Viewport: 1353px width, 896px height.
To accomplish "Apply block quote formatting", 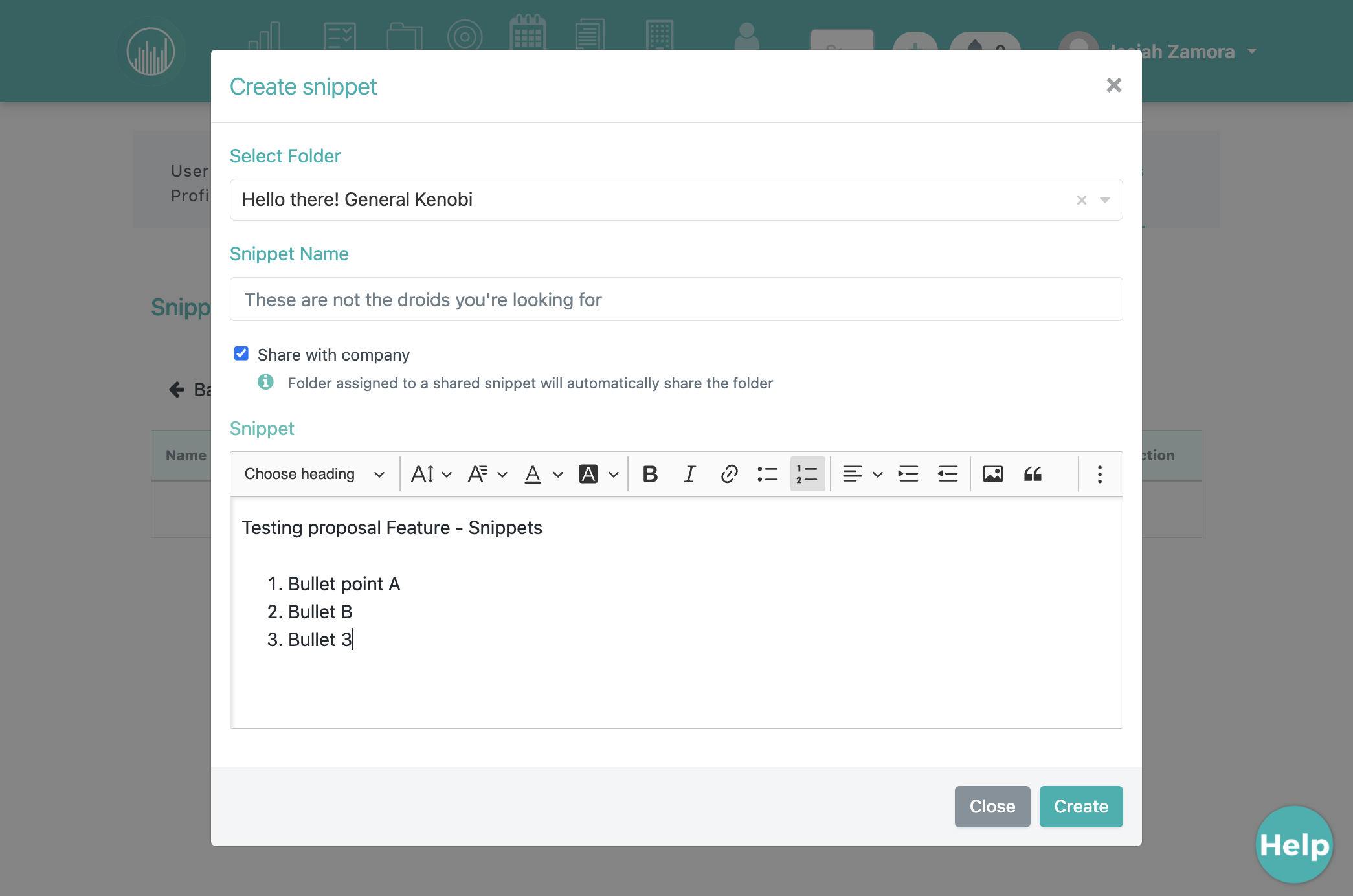I will click(1033, 474).
